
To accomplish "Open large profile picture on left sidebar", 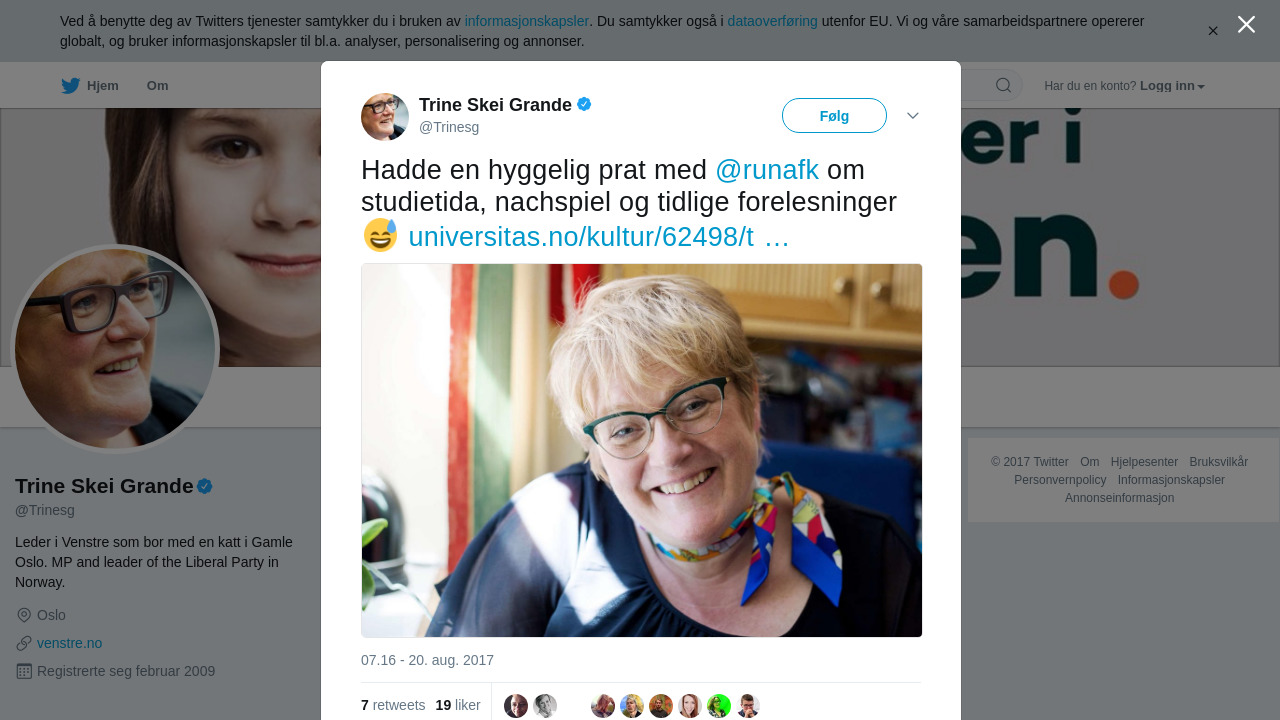I will click(115, 349).
